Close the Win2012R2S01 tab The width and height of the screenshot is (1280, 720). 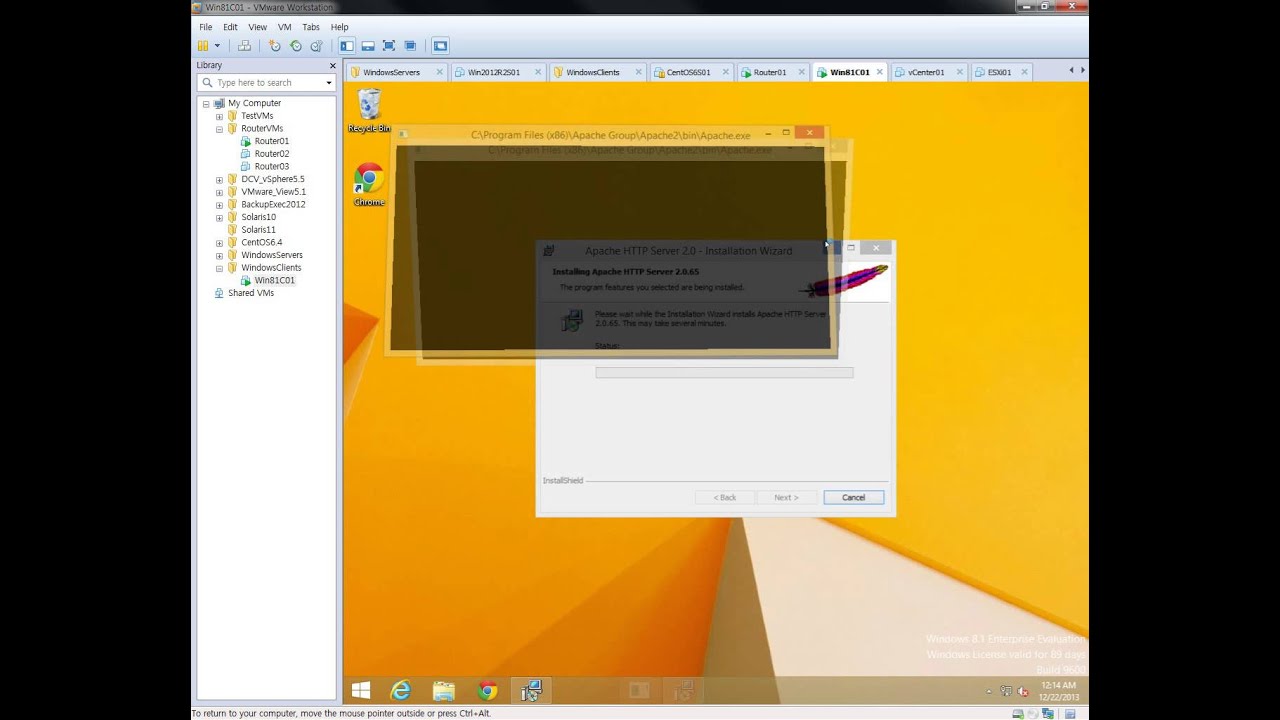tap(537, 72)
